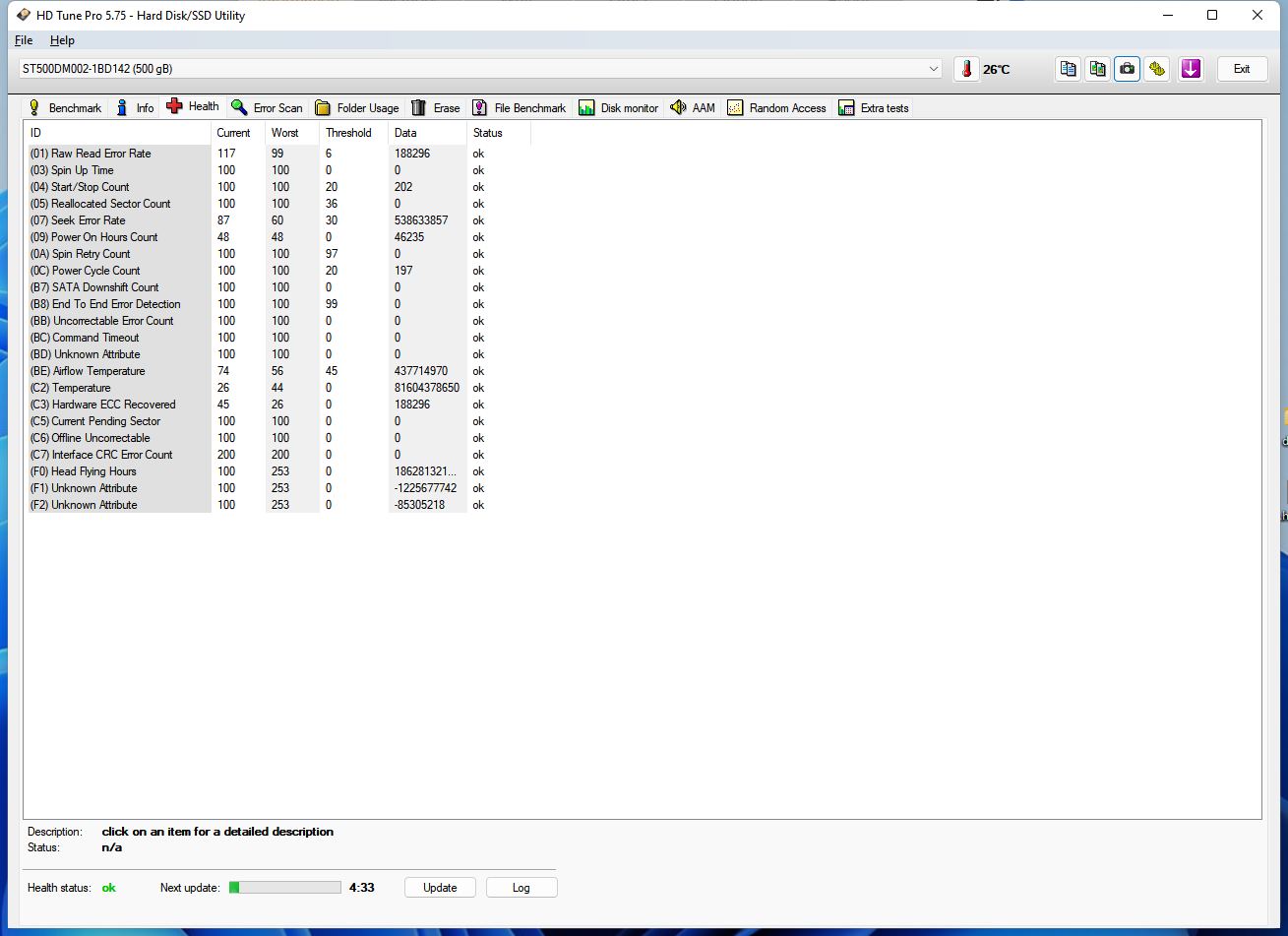The image size is (1288, 936).
Task: Click the thermometer temperature icon
Action: [966, 69]
